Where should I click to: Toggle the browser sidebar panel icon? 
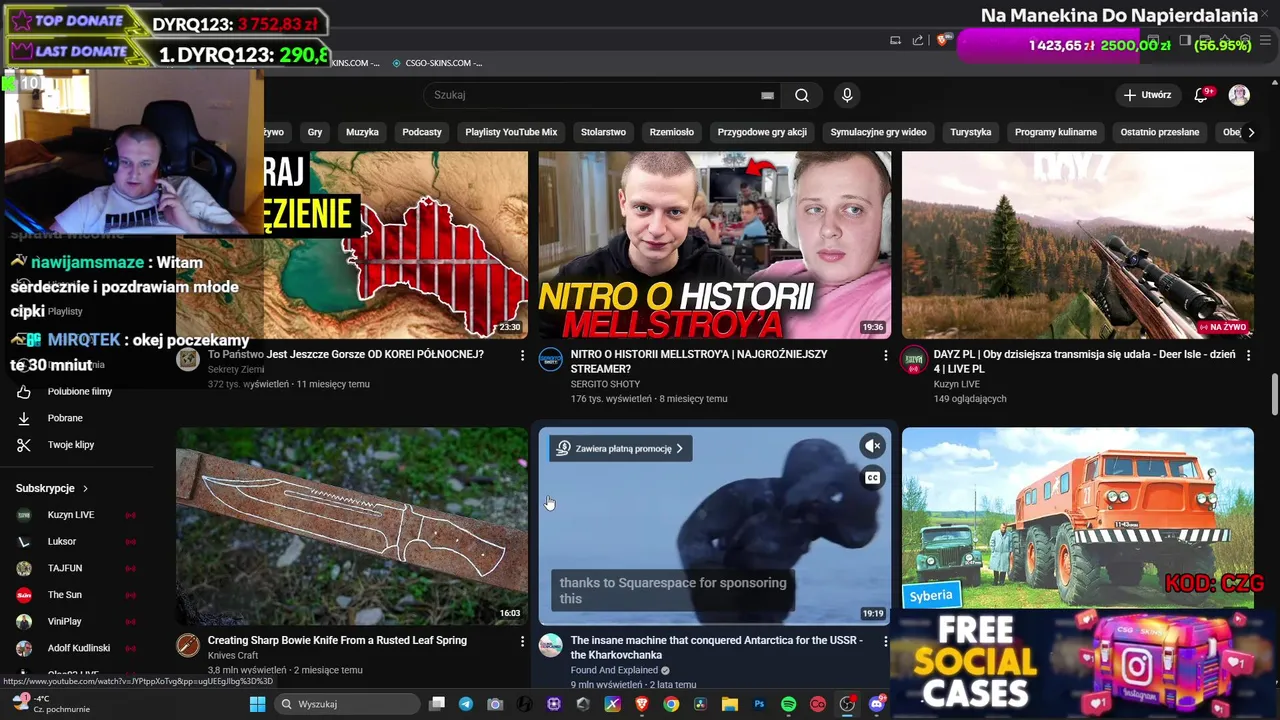1184,40
